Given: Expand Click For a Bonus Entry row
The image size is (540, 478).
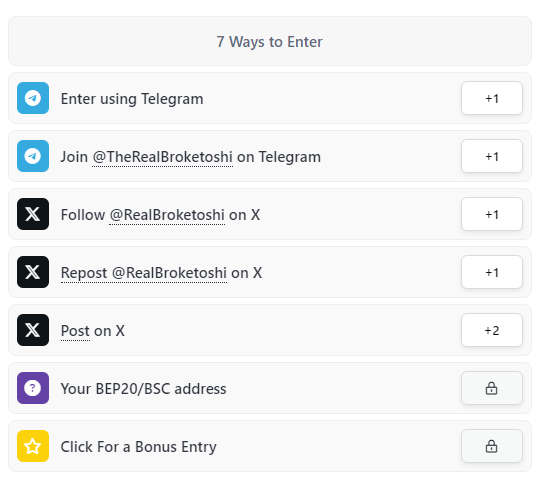Looking at the screenshot, I should 270,446.
